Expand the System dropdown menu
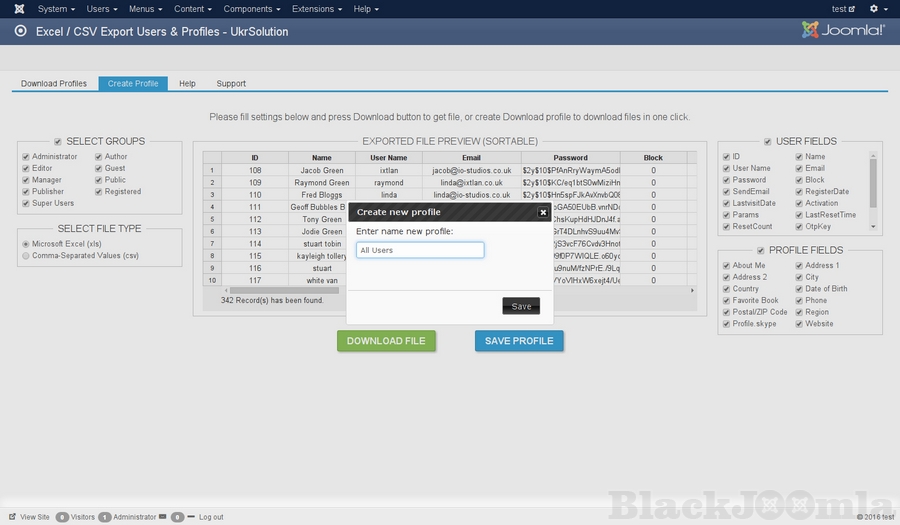Screen dimensions: 900x525 coord(56,9)
